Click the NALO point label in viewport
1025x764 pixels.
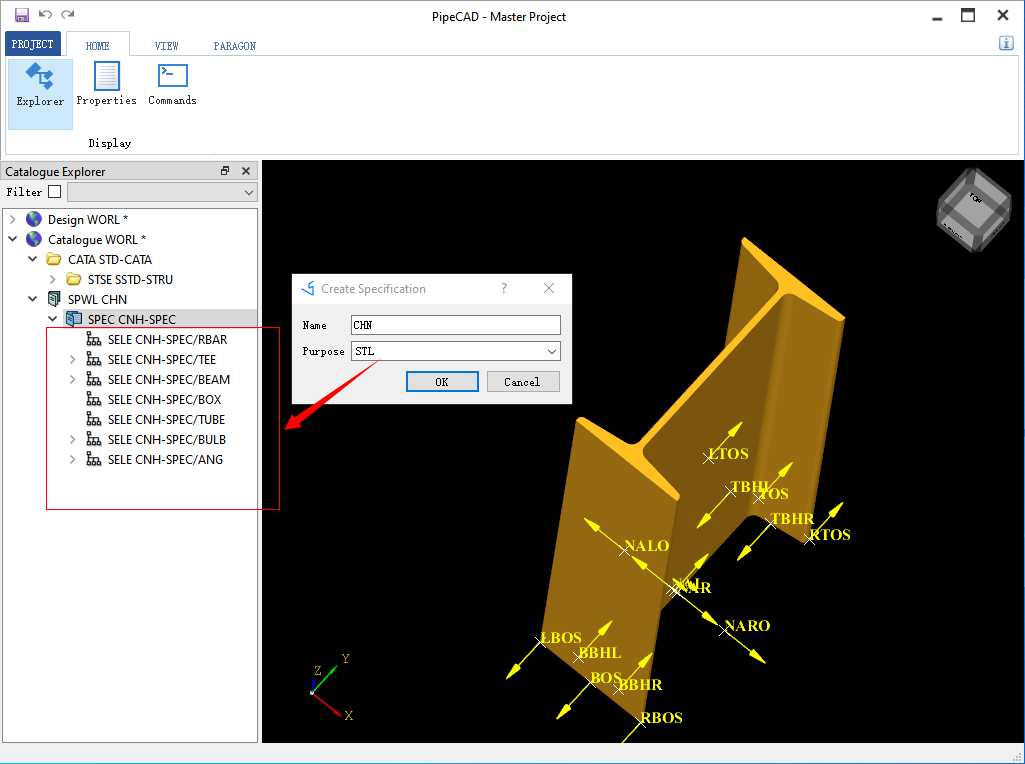pos(647,546)
